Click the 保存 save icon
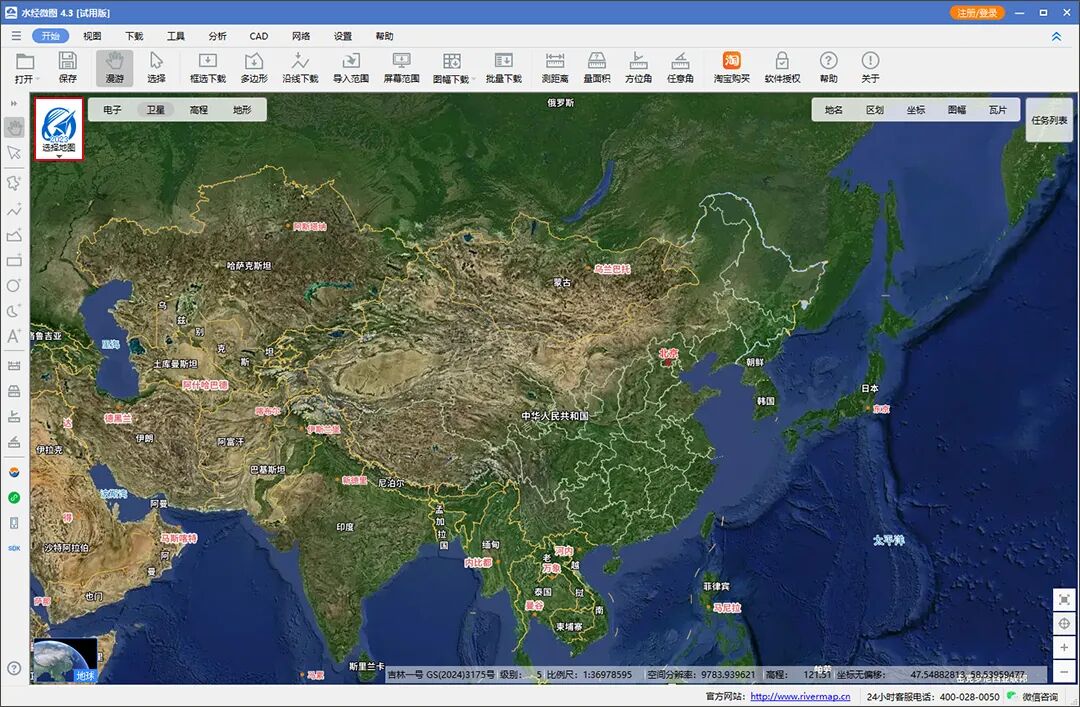1080x707 pixels. pos(68,68)
